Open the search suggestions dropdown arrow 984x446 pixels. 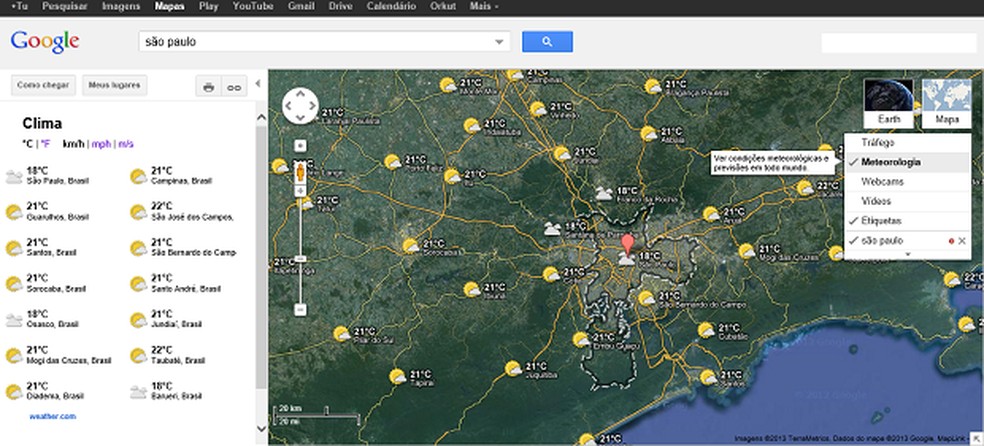click(499, 42)
